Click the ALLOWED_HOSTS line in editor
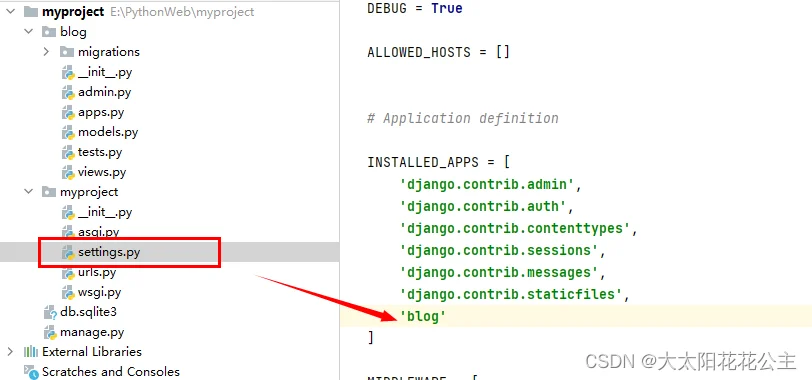 pos(439,52)
